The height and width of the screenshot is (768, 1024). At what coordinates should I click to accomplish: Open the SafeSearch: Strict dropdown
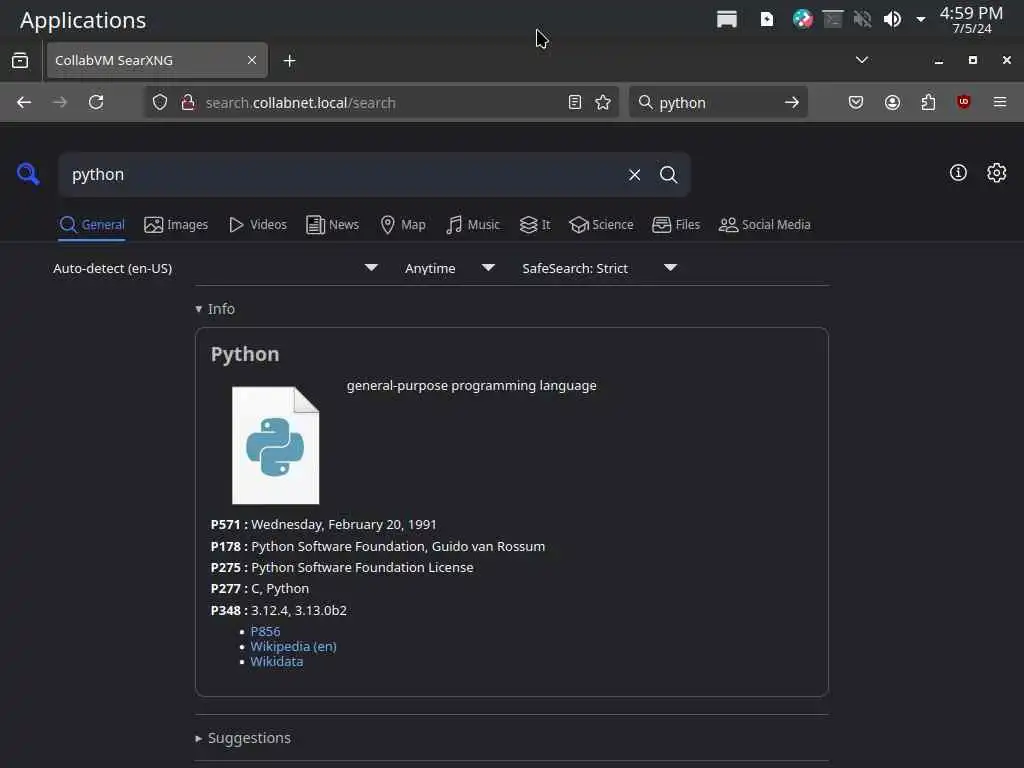[599, 268]
